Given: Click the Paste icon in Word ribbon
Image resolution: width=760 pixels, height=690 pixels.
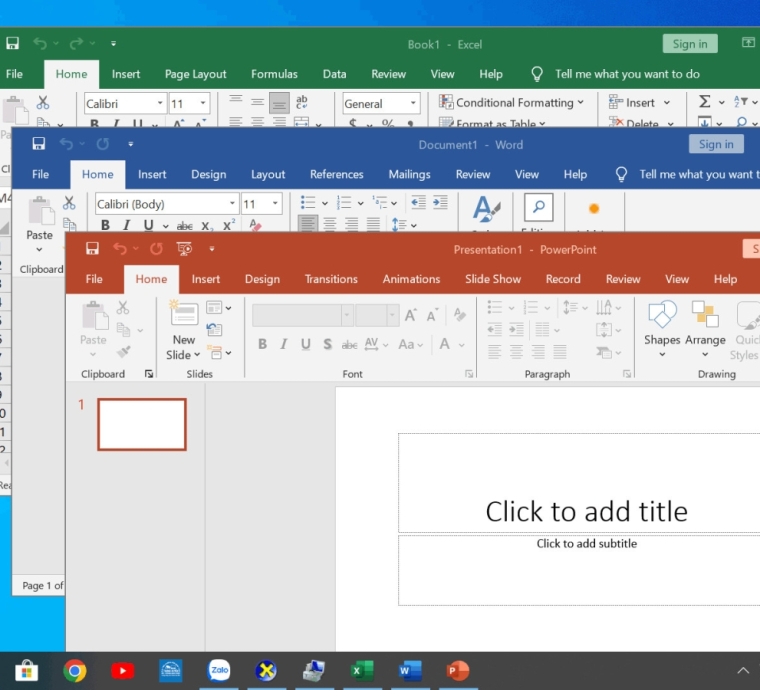Looking at the screenshot, I should [x=41, y=211].
